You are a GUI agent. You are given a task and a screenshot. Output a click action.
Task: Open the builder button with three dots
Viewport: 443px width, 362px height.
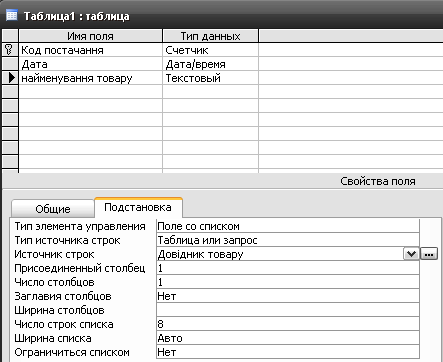429,254
